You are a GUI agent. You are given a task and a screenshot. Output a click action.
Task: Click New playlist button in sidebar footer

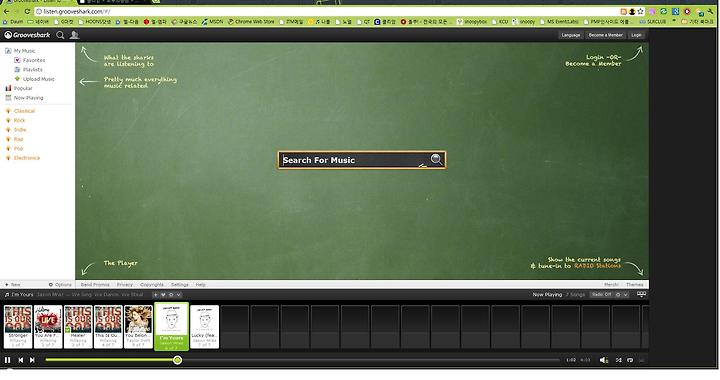13,285
